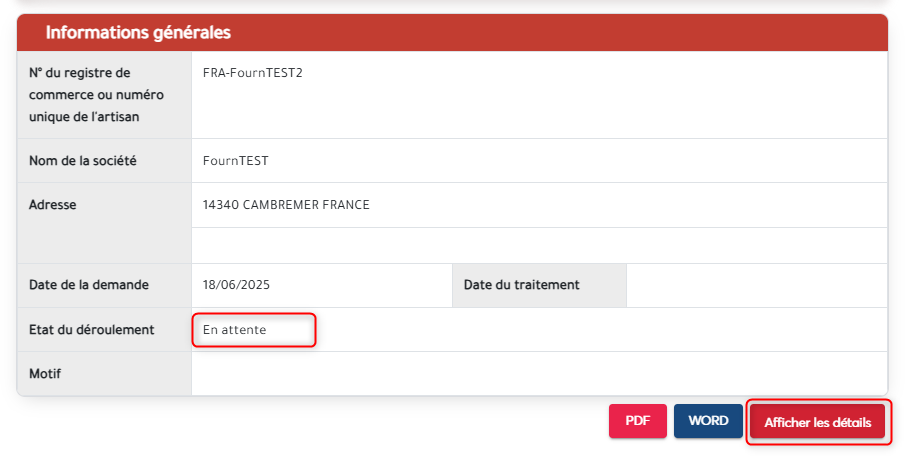Click the Etat du déroulement label
Screen dimensions: 906x461
[92, 330]
